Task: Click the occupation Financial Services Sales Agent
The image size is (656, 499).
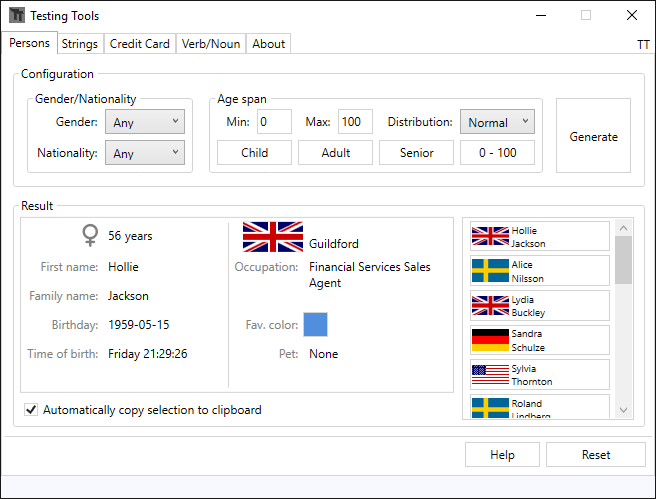Action: pos(370,275)
